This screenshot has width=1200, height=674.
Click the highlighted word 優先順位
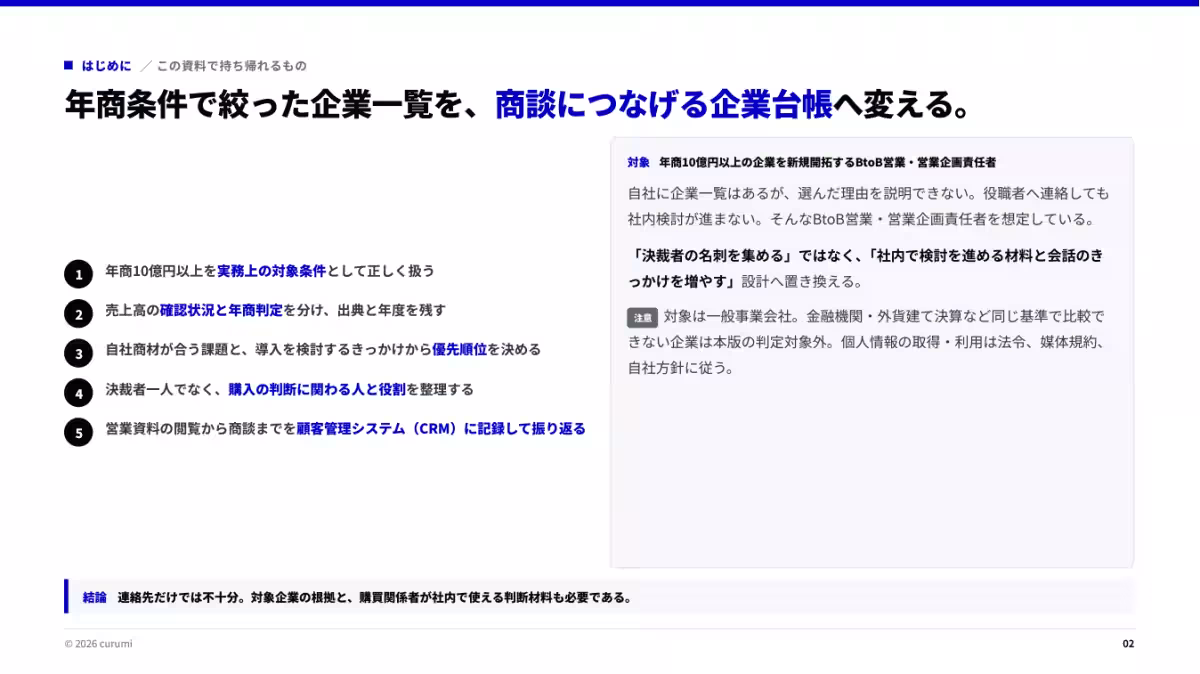tap(459, 349)
